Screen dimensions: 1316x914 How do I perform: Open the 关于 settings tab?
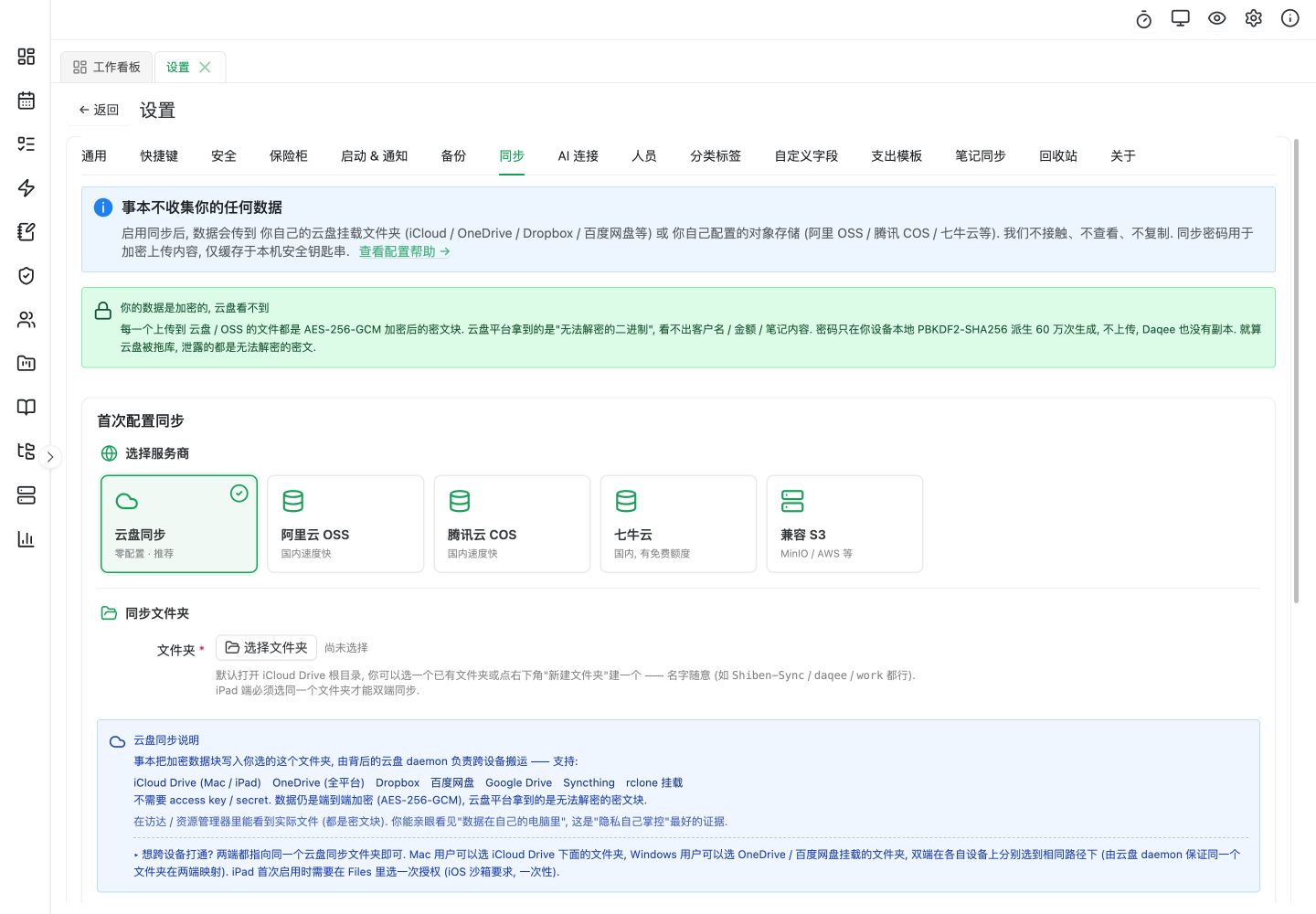1123,156
